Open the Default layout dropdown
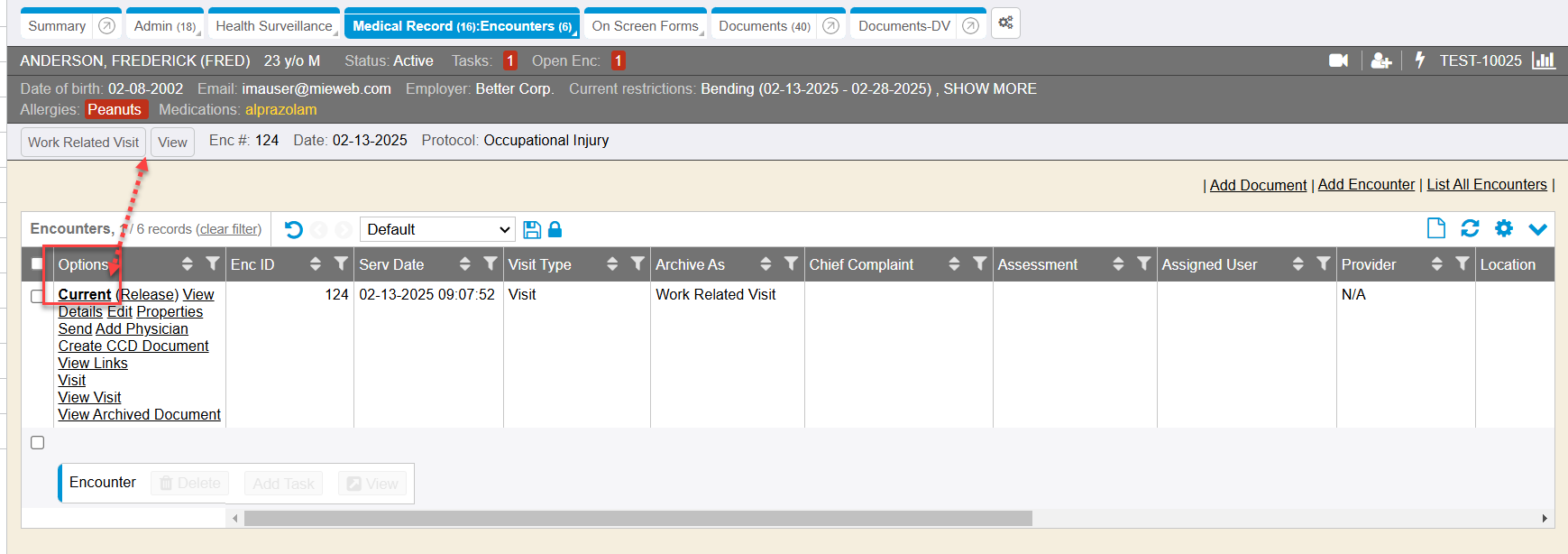 pyautogui.click(x=437, y=230)
